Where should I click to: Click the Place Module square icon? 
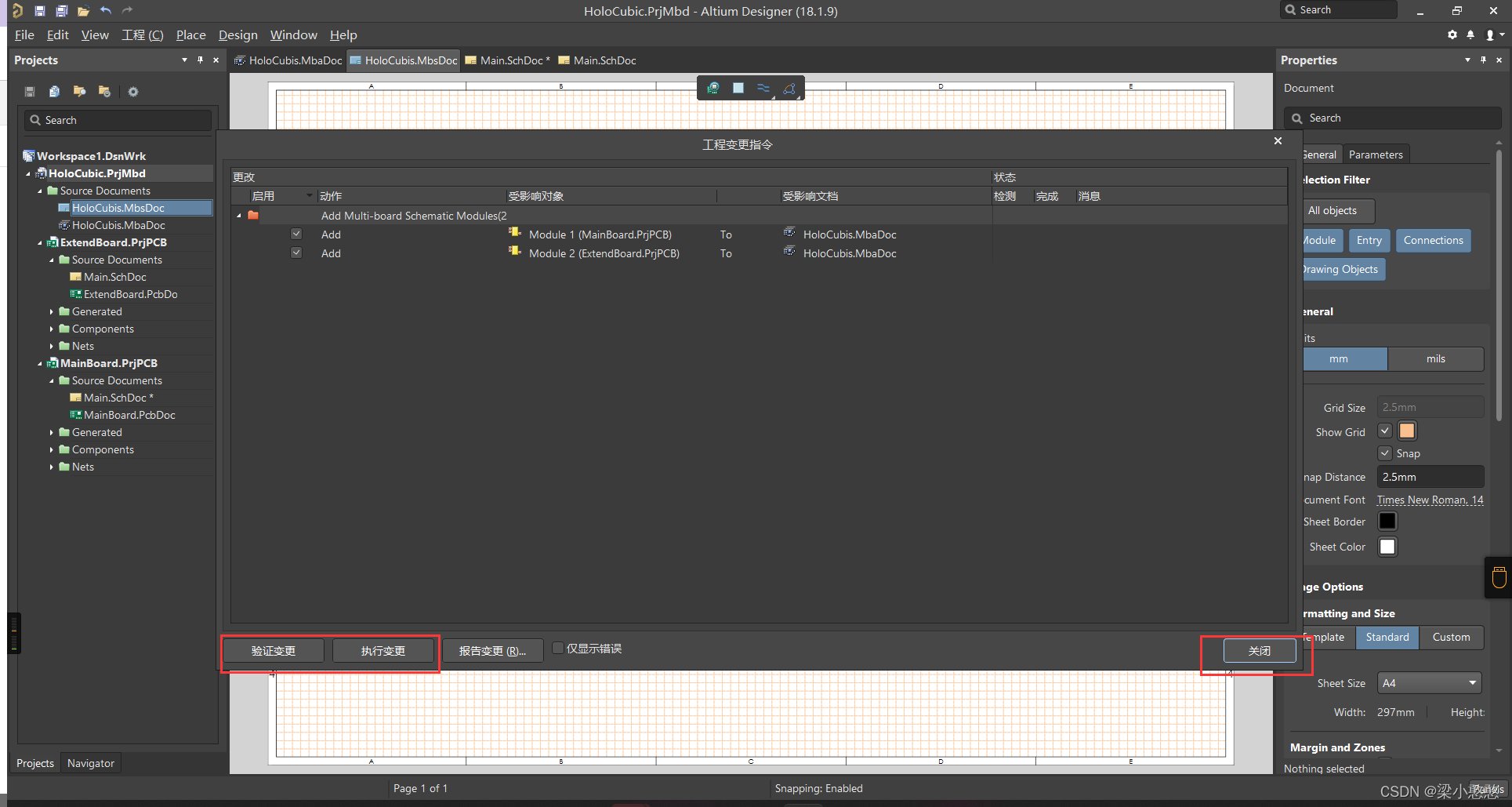738,88
